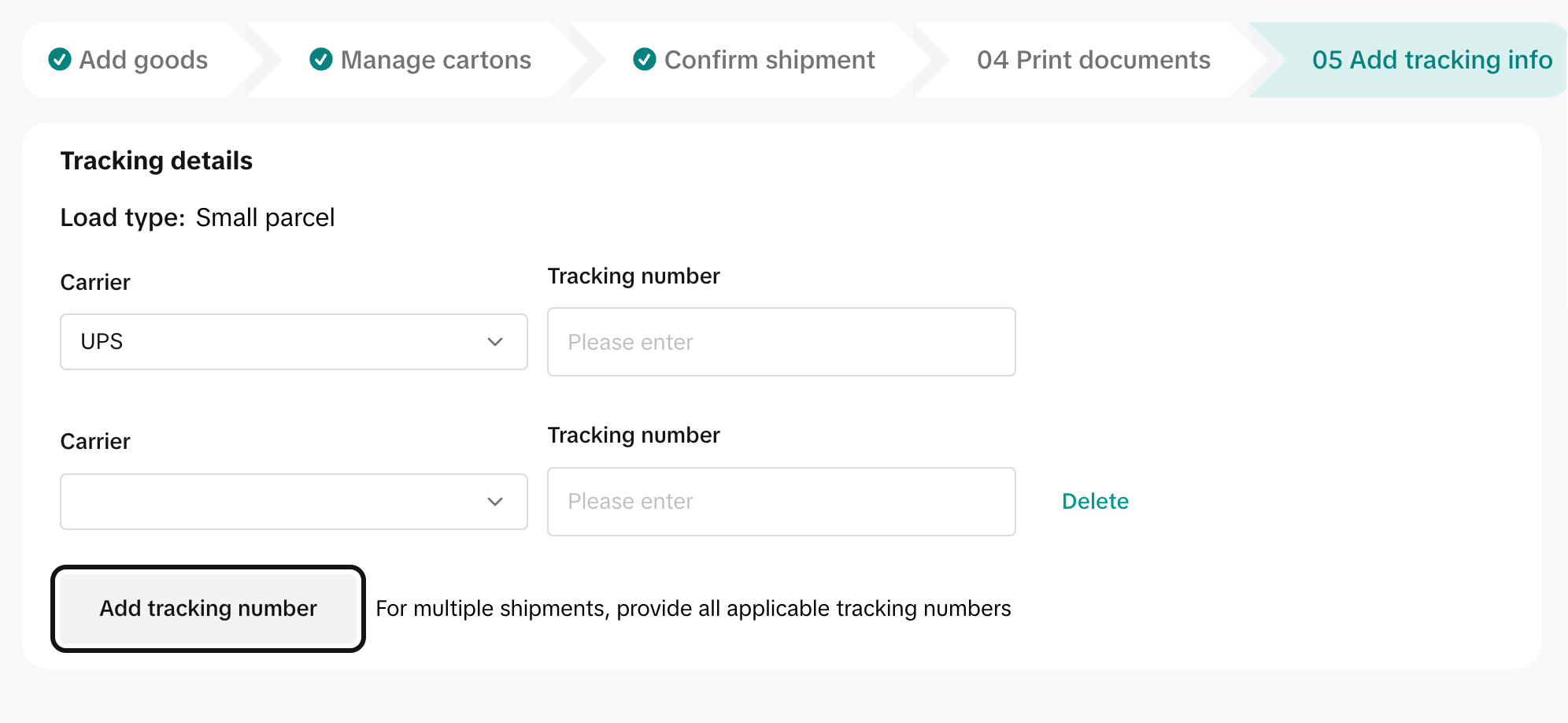Click the Confirm shipment checkmark icon
Viewport: 1568px width, 723px height.
[645, 59]
